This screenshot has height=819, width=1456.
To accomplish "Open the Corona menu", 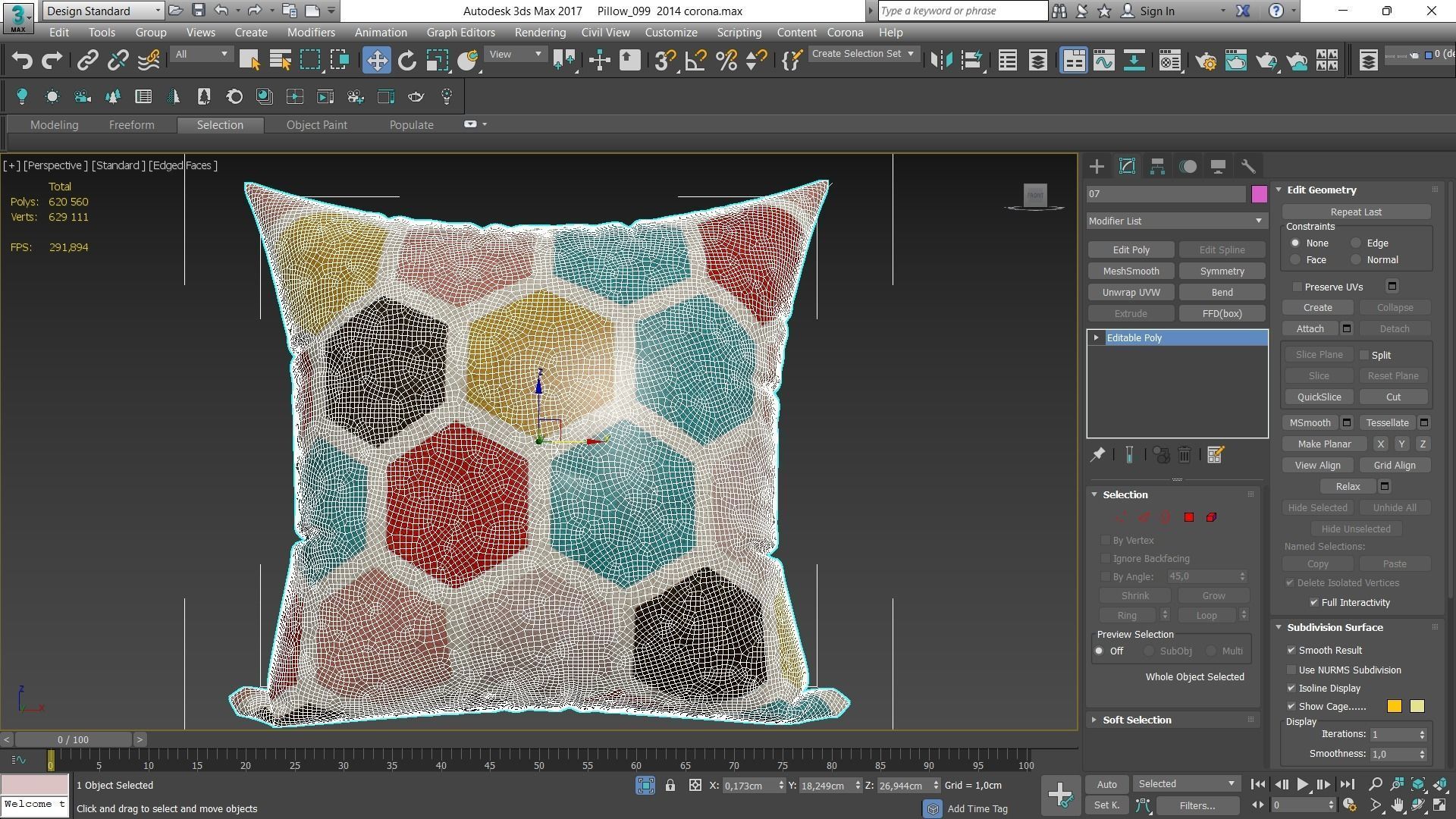I will (x=845, y=33).
